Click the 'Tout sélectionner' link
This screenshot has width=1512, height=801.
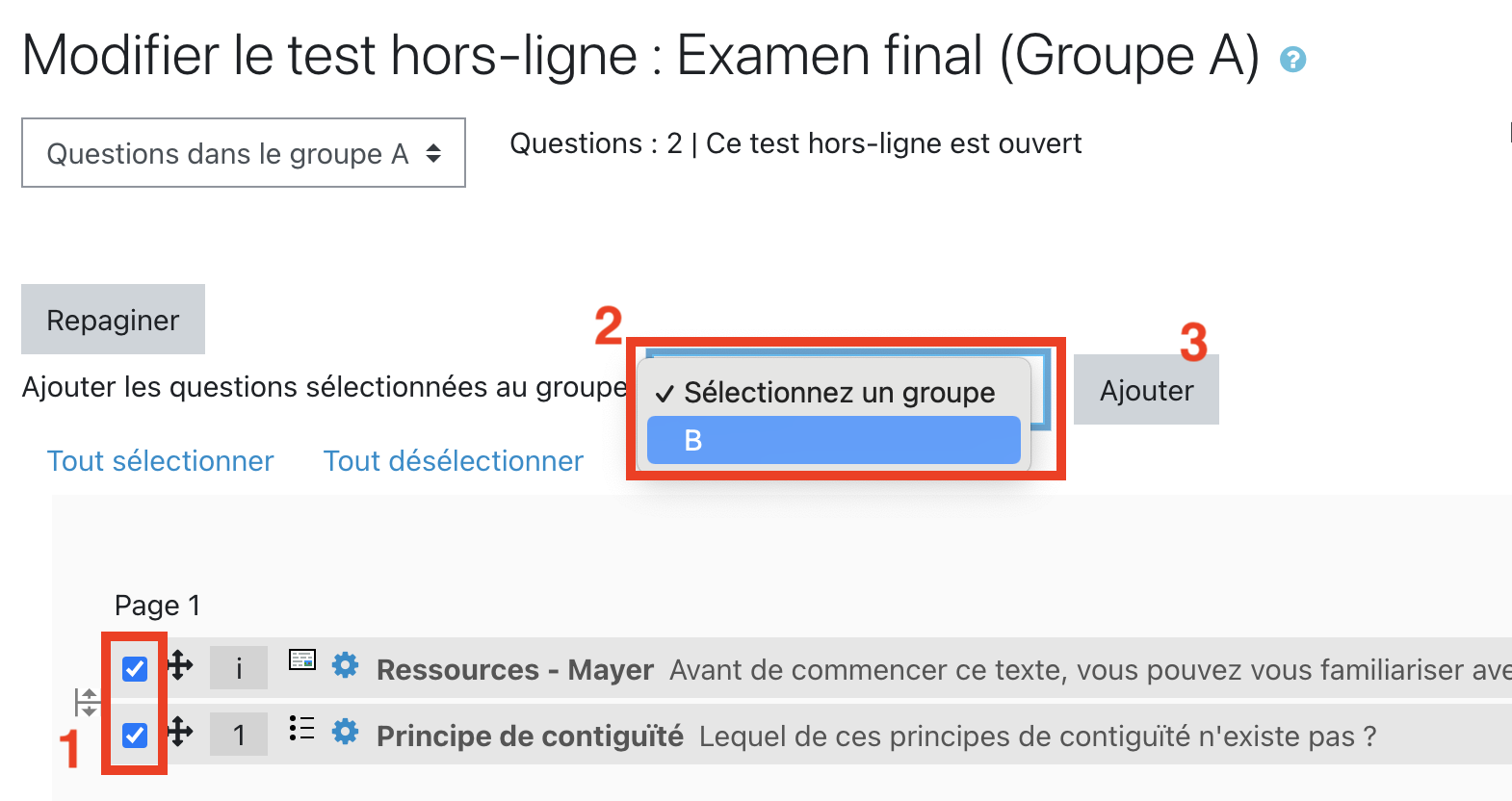point(161,461)
